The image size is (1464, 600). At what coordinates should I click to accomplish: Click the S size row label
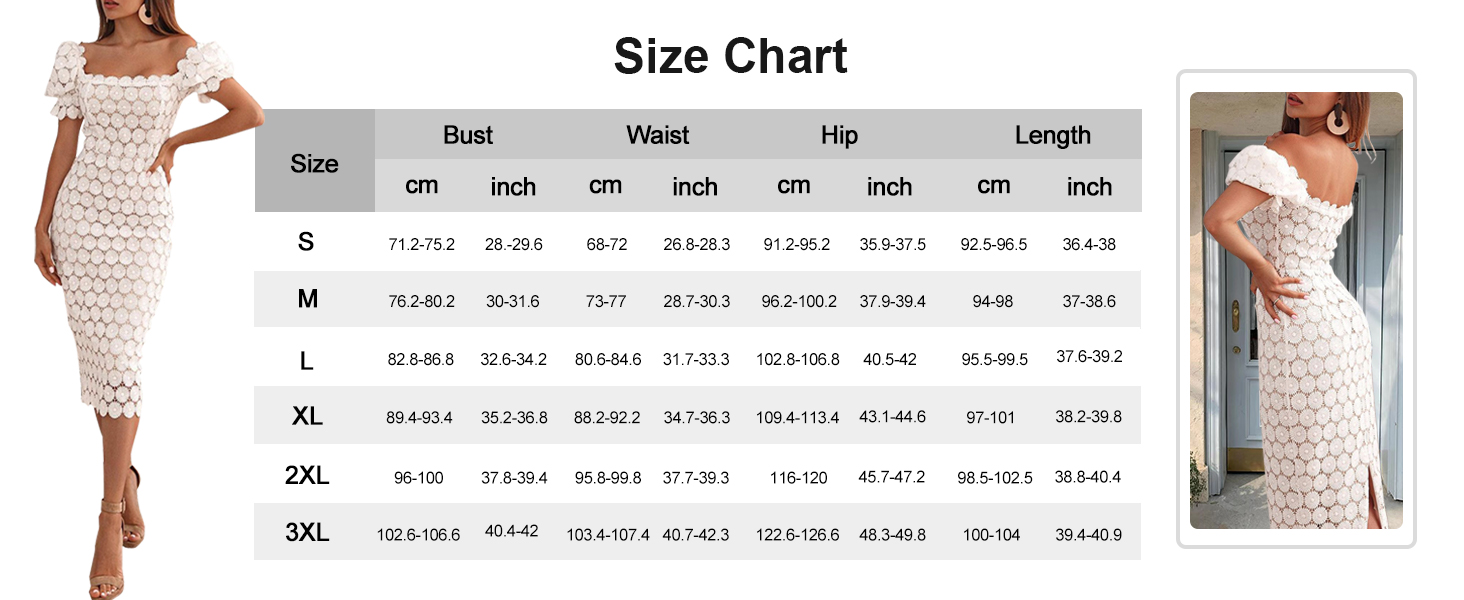click(x=306, y=242)
